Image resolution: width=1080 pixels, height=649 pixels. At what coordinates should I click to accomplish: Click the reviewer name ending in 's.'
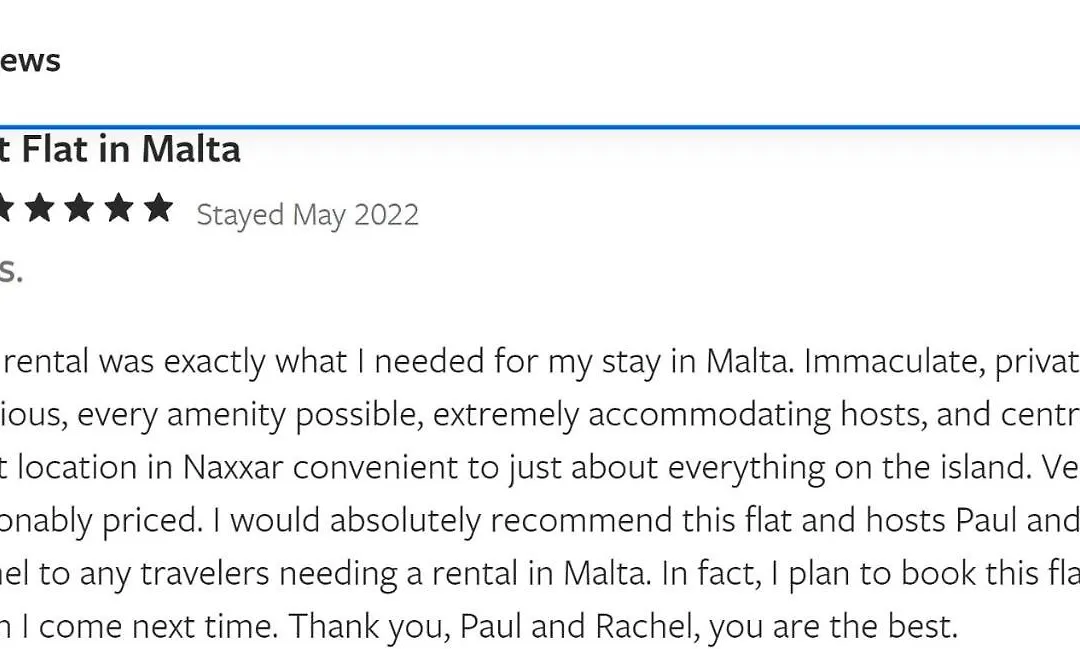[11, 271]
